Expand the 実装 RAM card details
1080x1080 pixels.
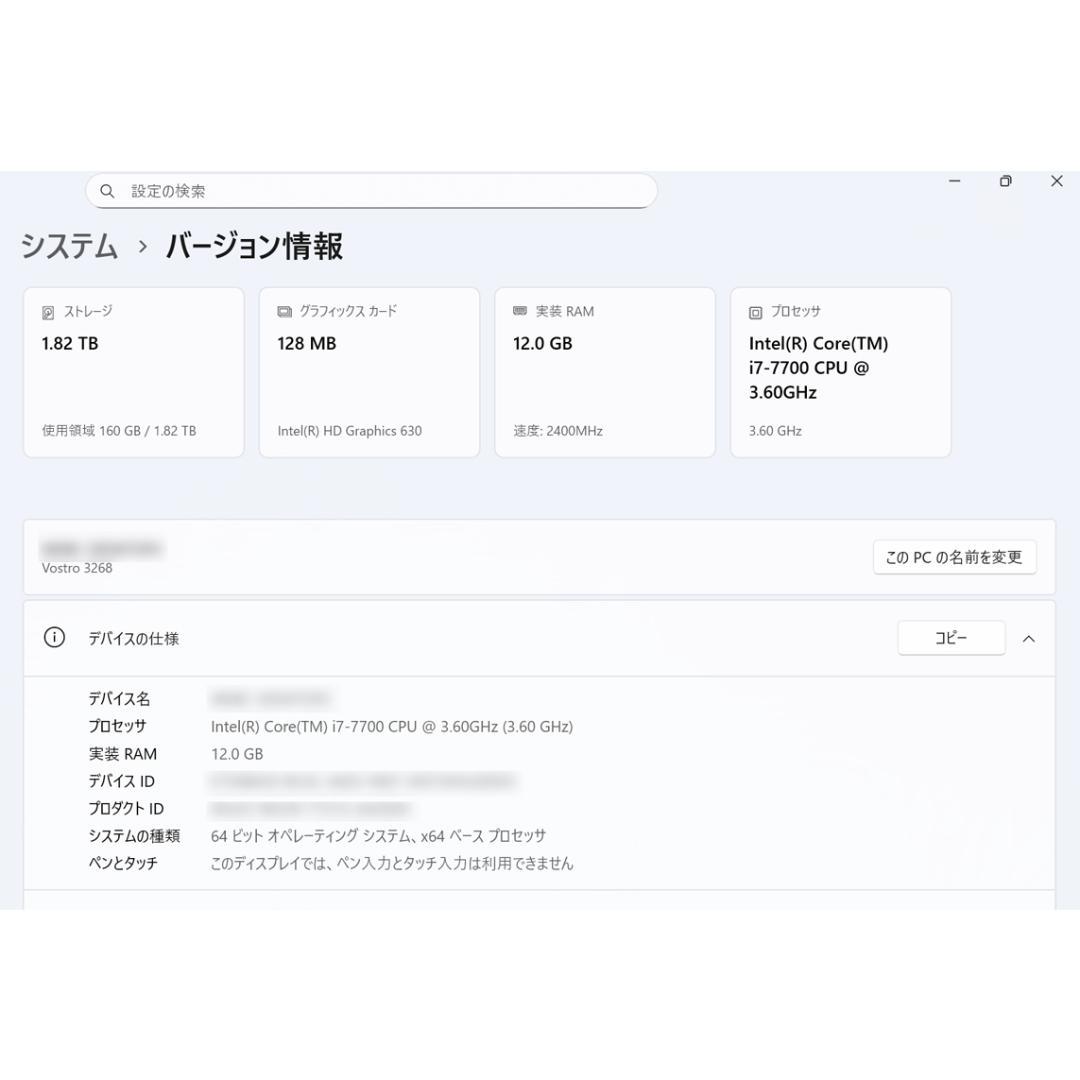[x=604, y=372]
